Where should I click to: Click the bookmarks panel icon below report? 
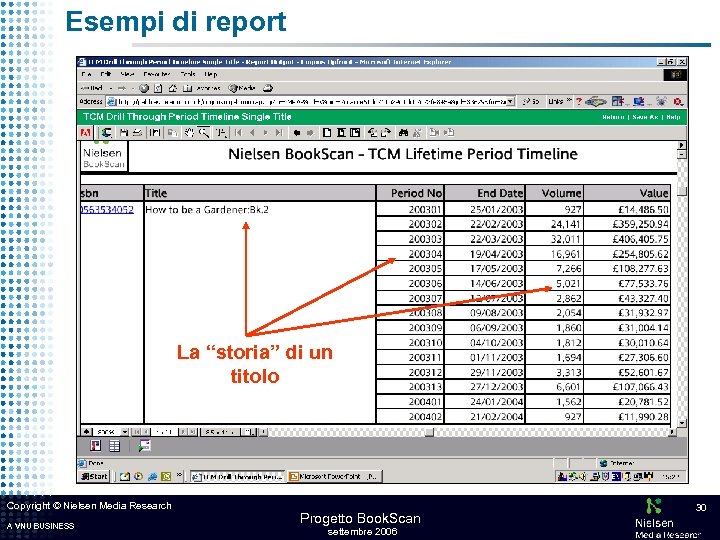pos(96,445)
